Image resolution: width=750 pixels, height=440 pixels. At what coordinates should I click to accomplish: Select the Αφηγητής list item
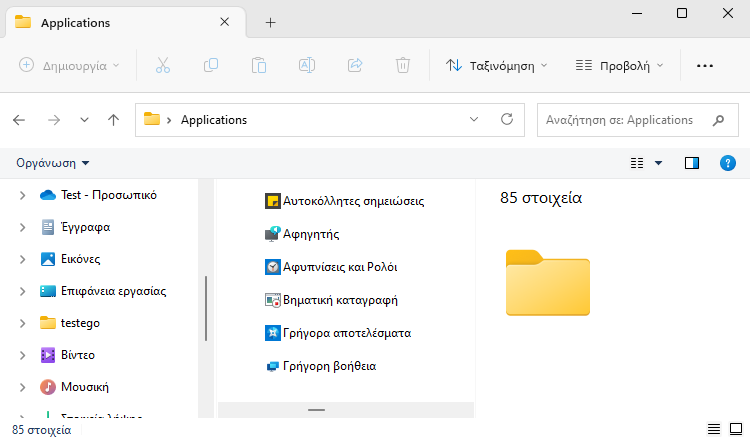(311, 234)
